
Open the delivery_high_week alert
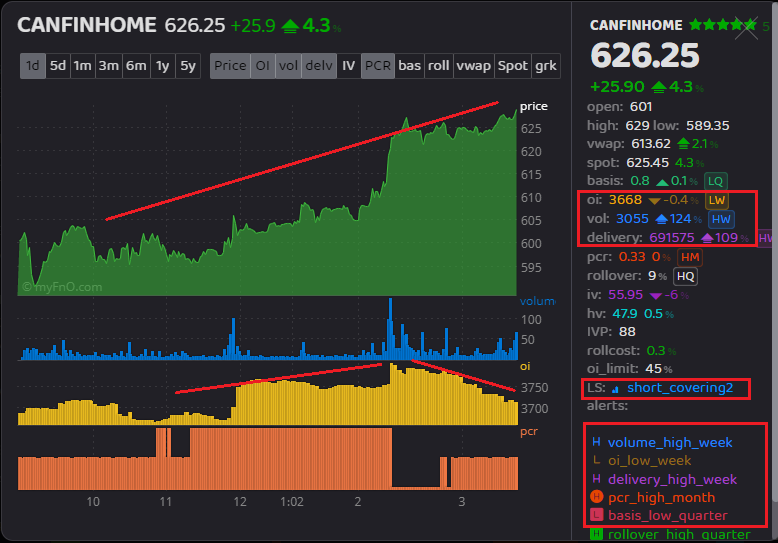(672, 479)
